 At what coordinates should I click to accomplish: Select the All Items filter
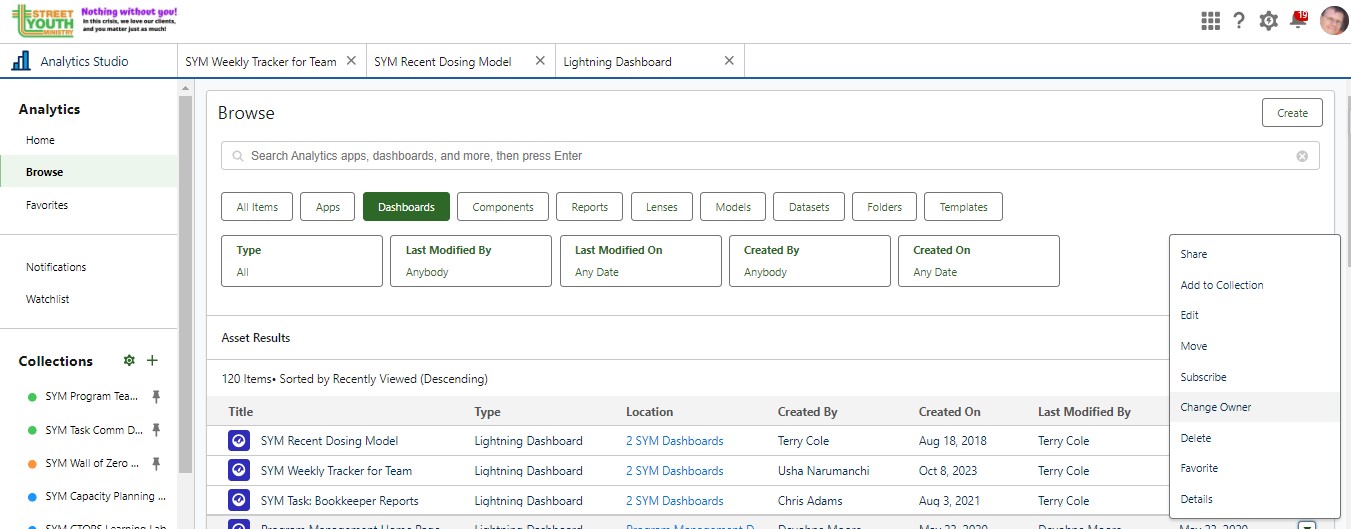257,207
